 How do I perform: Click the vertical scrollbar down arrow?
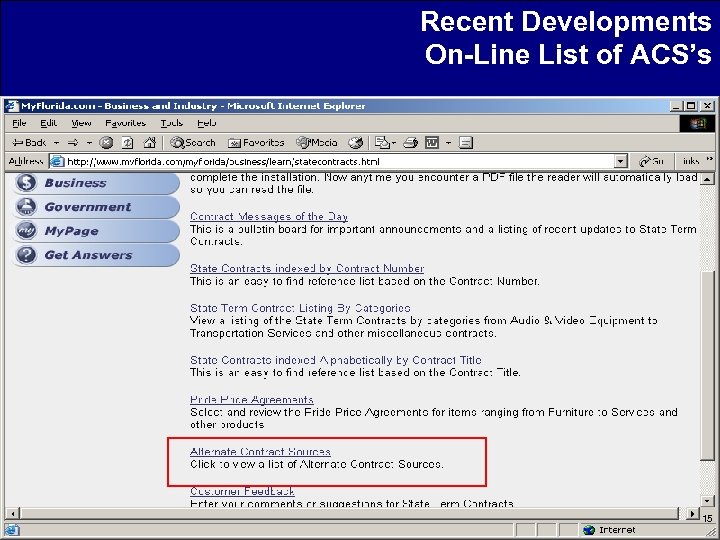[707, 501]
